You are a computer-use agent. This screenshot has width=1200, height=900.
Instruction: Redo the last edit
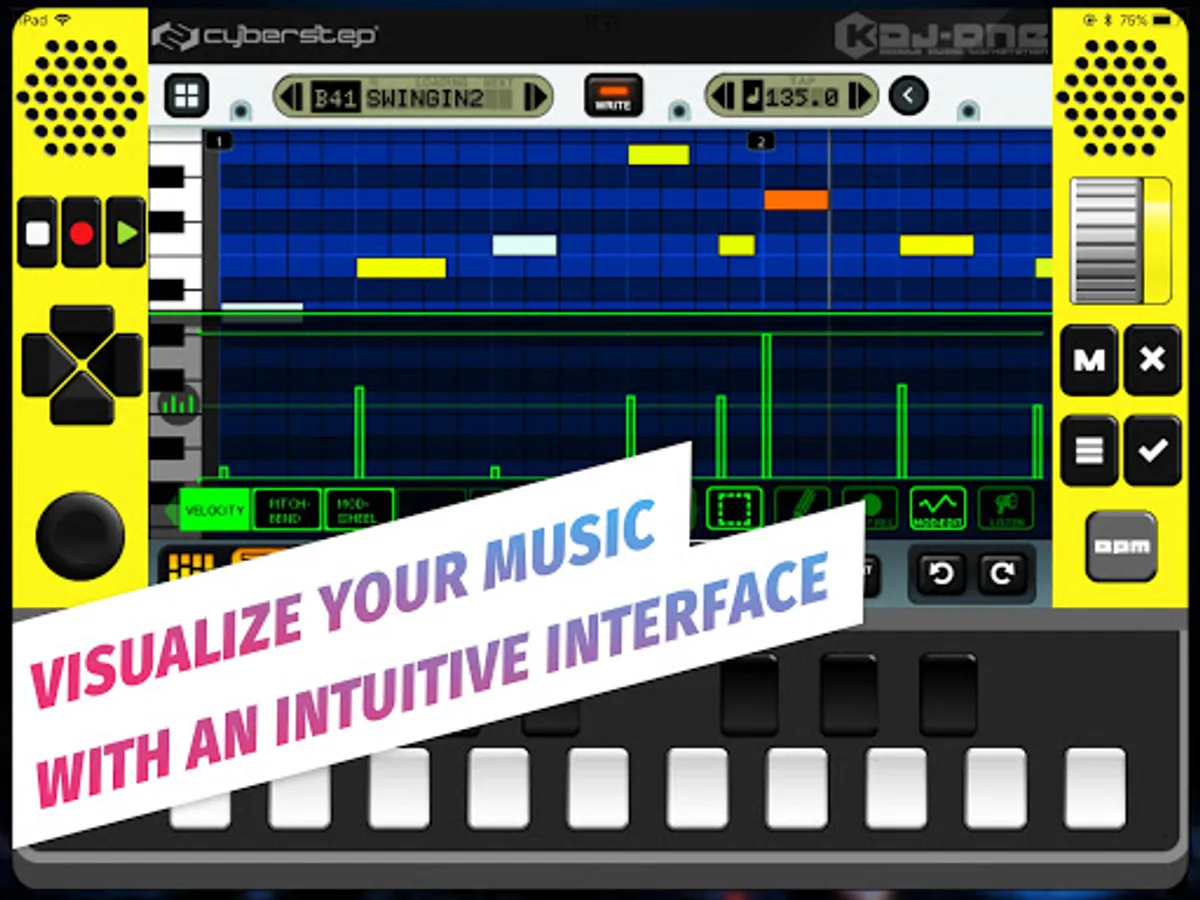[1002, 573]
